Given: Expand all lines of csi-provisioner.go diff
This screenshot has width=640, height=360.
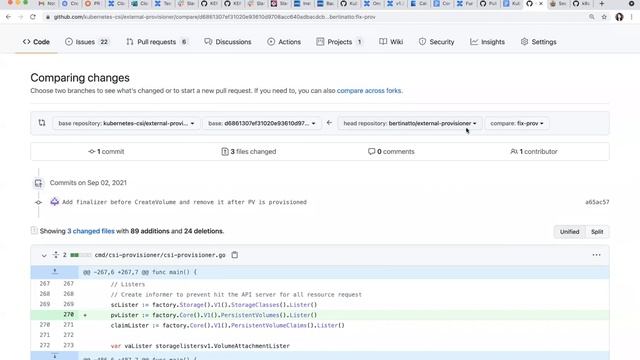Looking at the screenshot, I should tap(56, 255).
